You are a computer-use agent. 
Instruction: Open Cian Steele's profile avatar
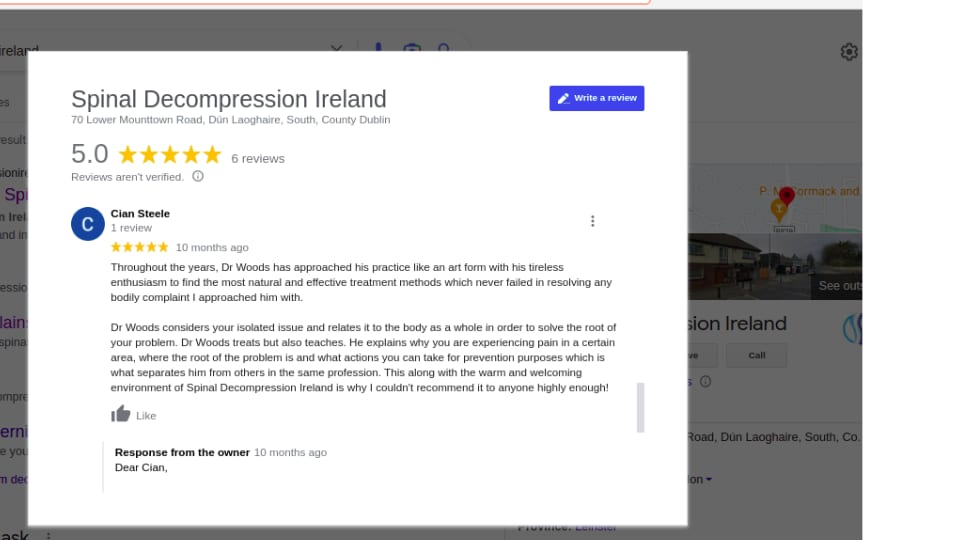[88, 224]
